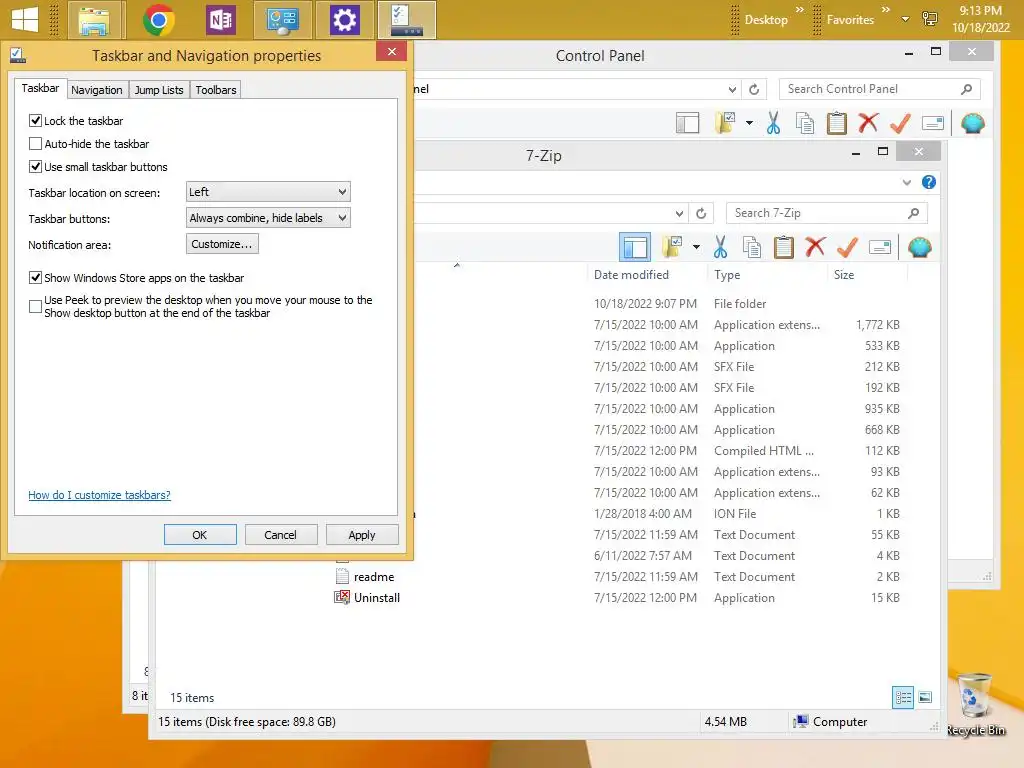Click rename icon in 7-Zip toolbar

pyautogui.click(x=880, y=247)
